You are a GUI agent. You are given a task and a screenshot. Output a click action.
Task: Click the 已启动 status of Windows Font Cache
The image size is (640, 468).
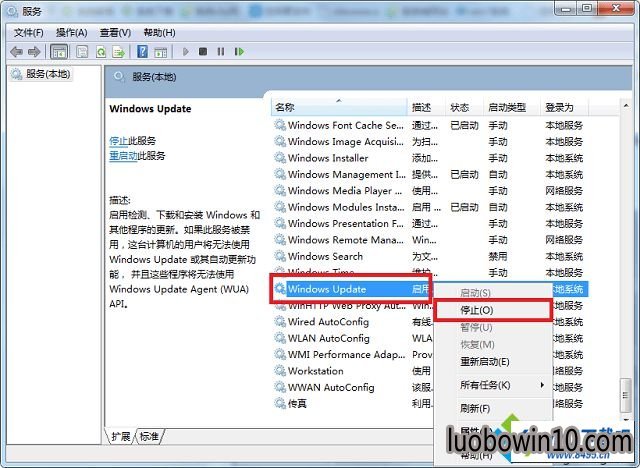[464, 125]
